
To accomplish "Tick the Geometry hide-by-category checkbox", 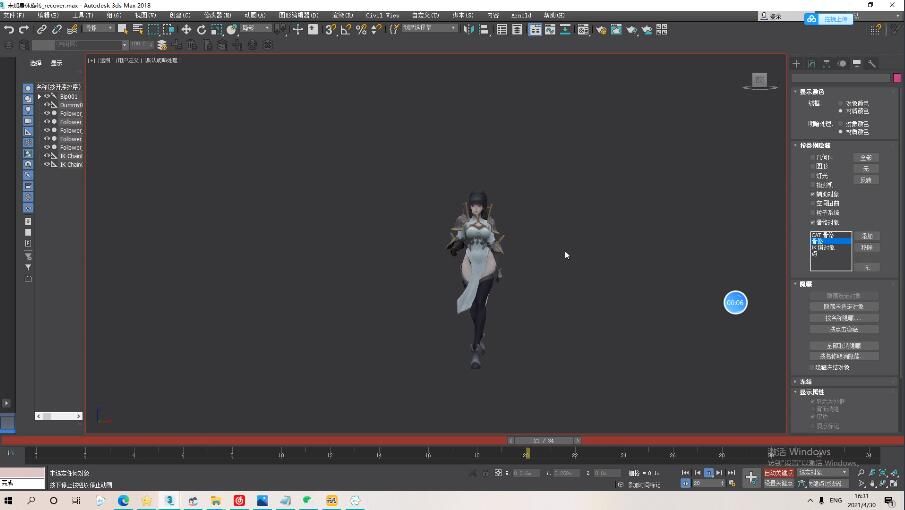I will (x=813, y=157).
